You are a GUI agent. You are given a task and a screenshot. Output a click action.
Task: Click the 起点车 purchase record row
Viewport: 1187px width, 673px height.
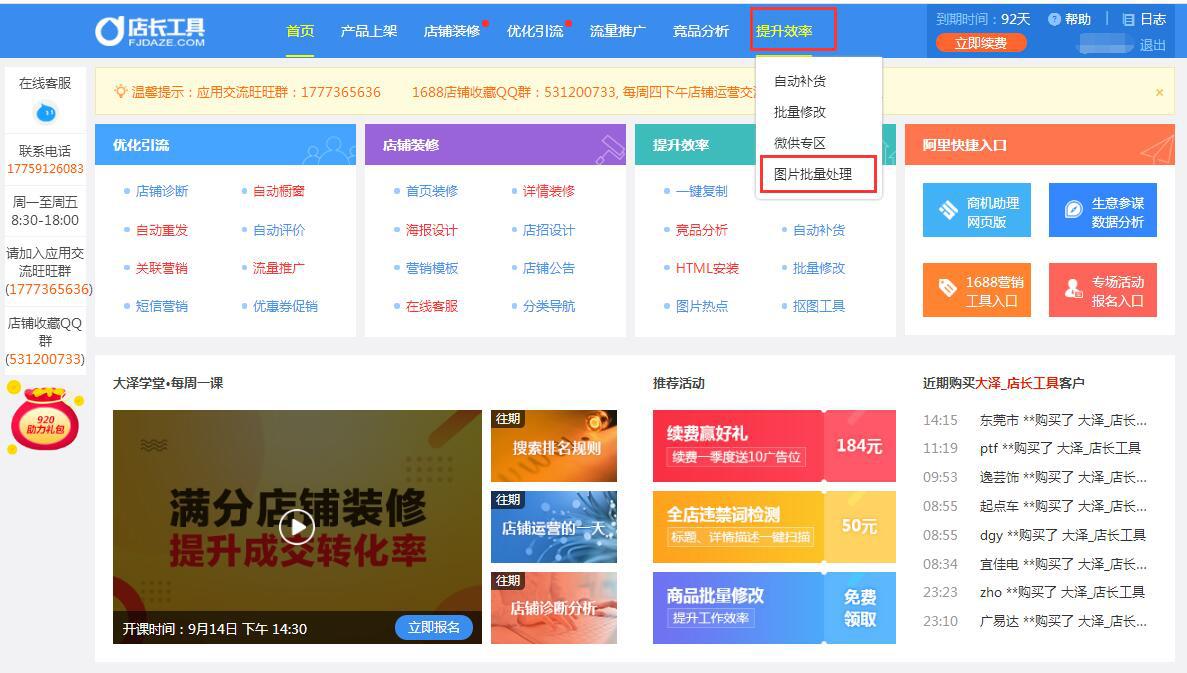coord(1035,506)
